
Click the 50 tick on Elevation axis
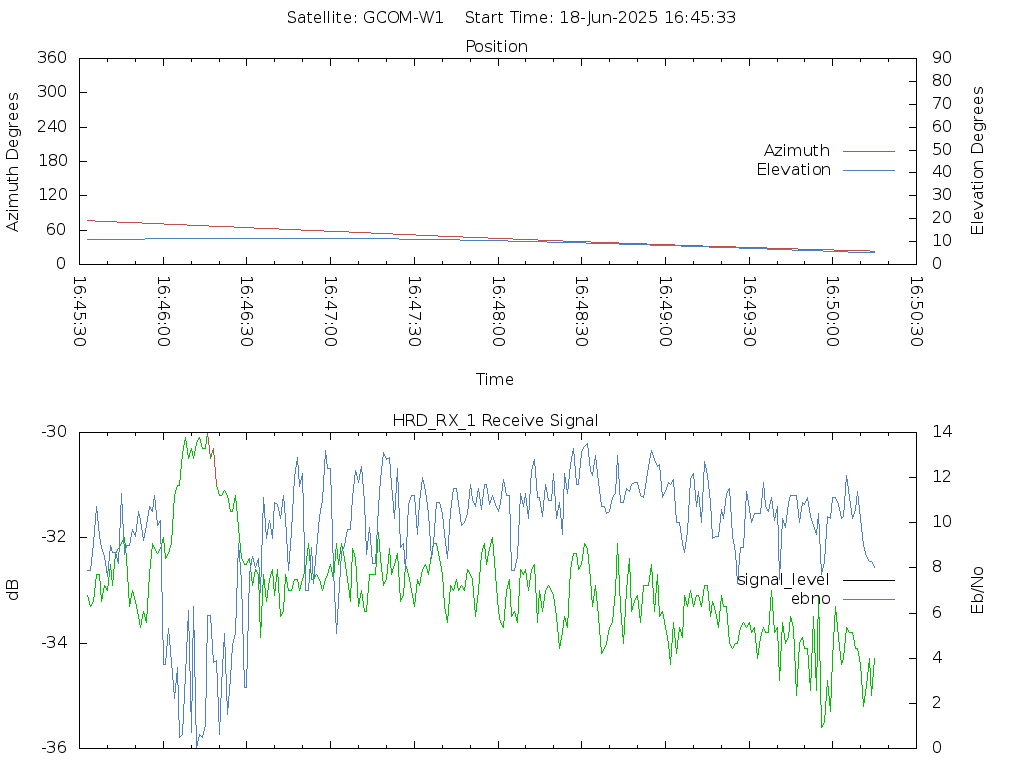click(942, 149)
